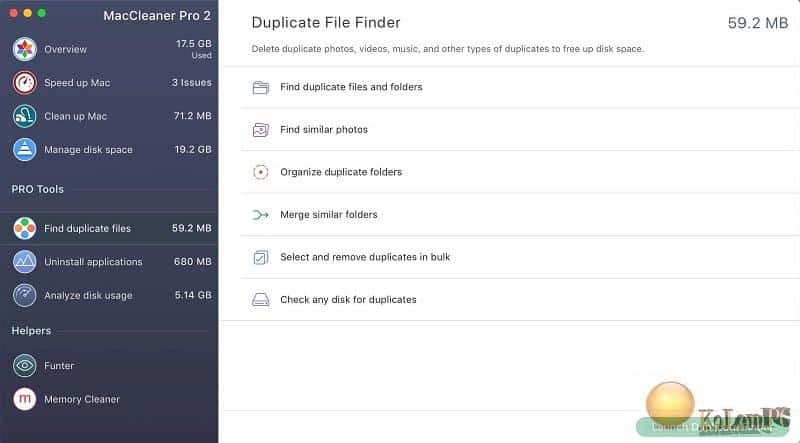The image size is (800, 443).
Task: Click the checkbox icon beside Select and remove duplicates
Action: click(261, 257)
